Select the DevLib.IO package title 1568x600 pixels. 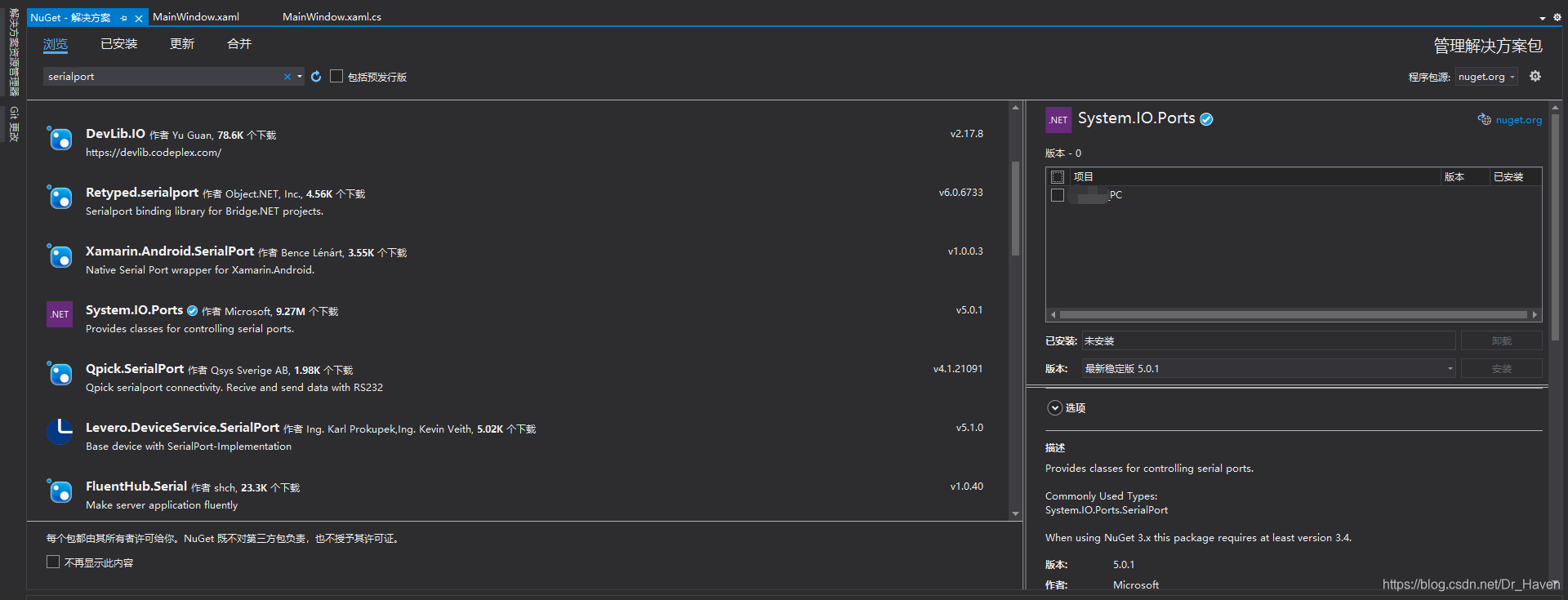pyautogui.click(x=115, y=134)
